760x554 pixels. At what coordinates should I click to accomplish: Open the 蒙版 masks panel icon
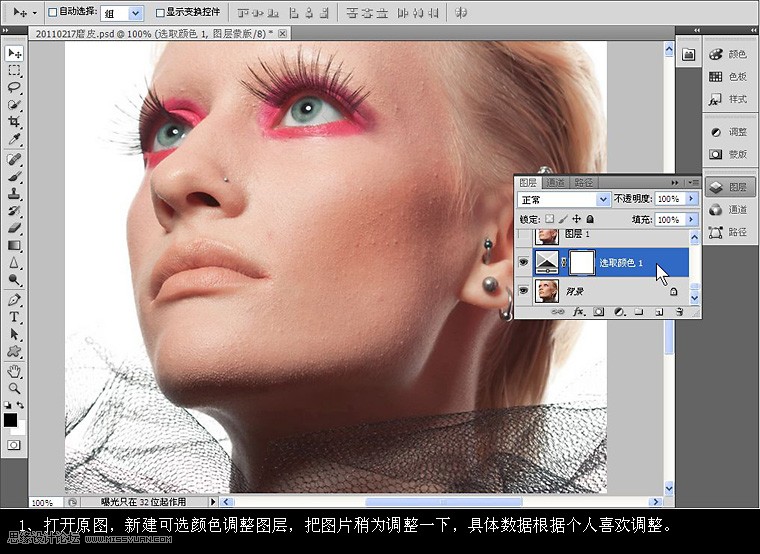(716, 154)
